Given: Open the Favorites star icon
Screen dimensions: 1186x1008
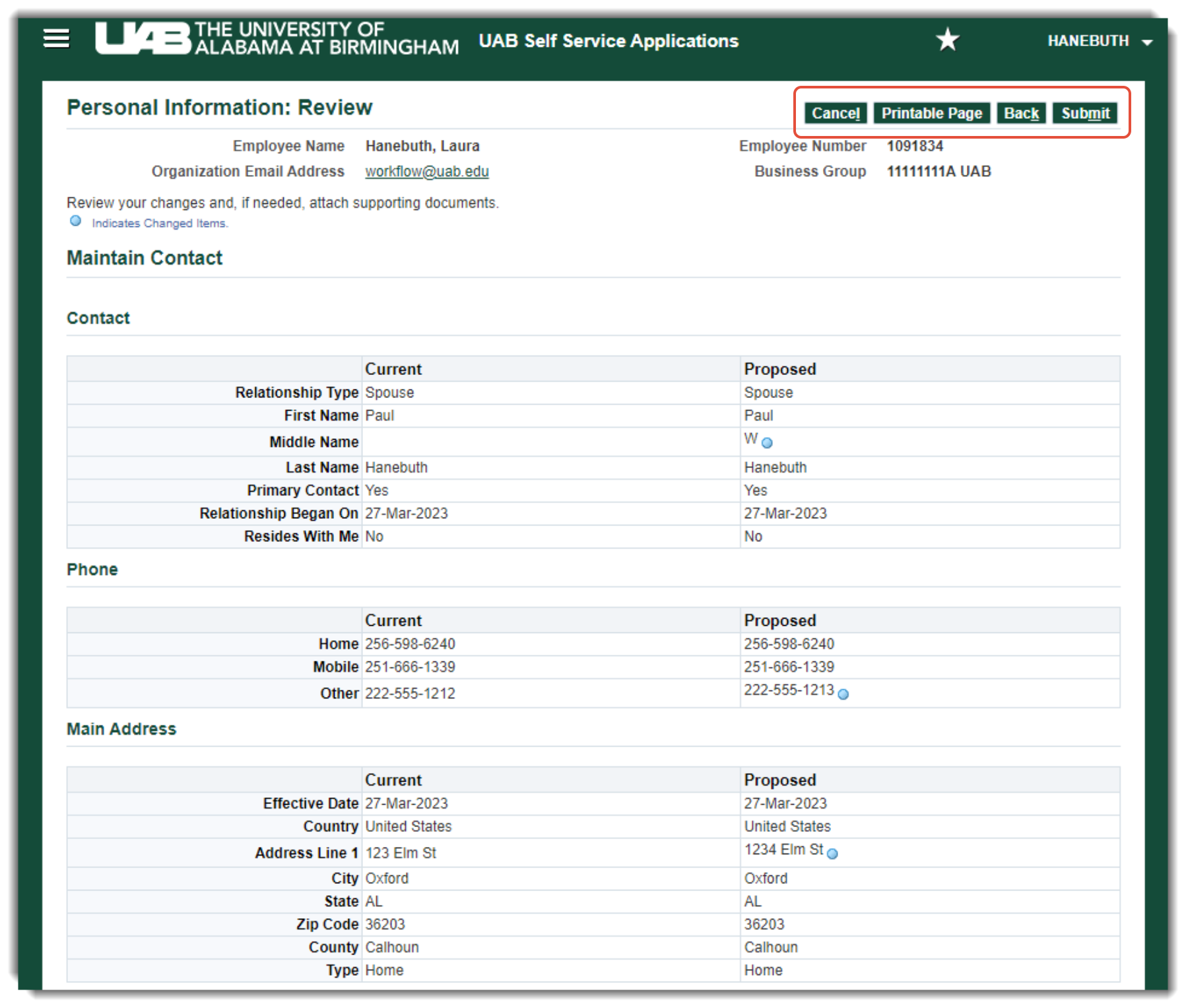Looking at the screenshot, I should click(x=948, y=40).
